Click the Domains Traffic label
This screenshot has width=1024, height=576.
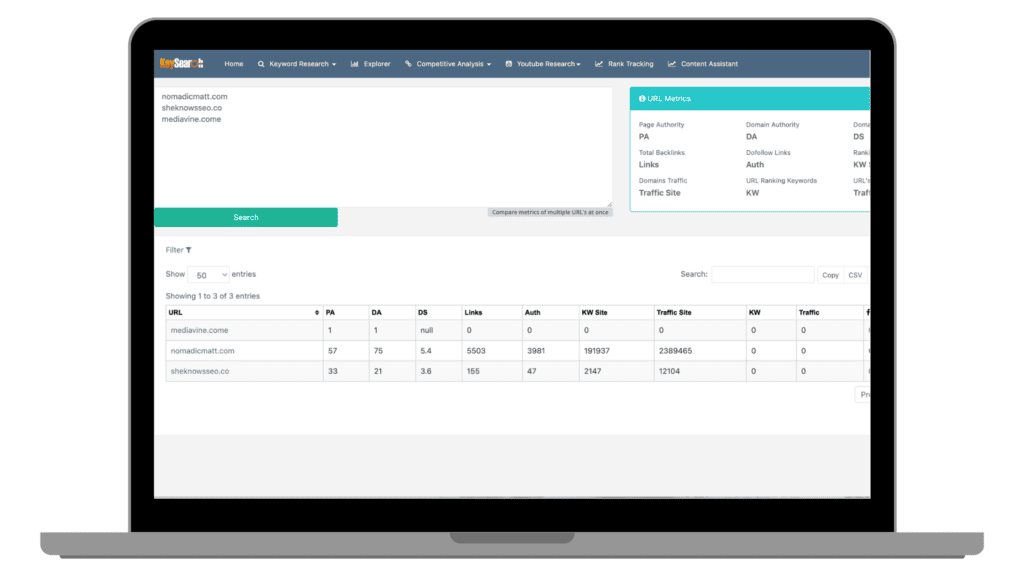663,181
